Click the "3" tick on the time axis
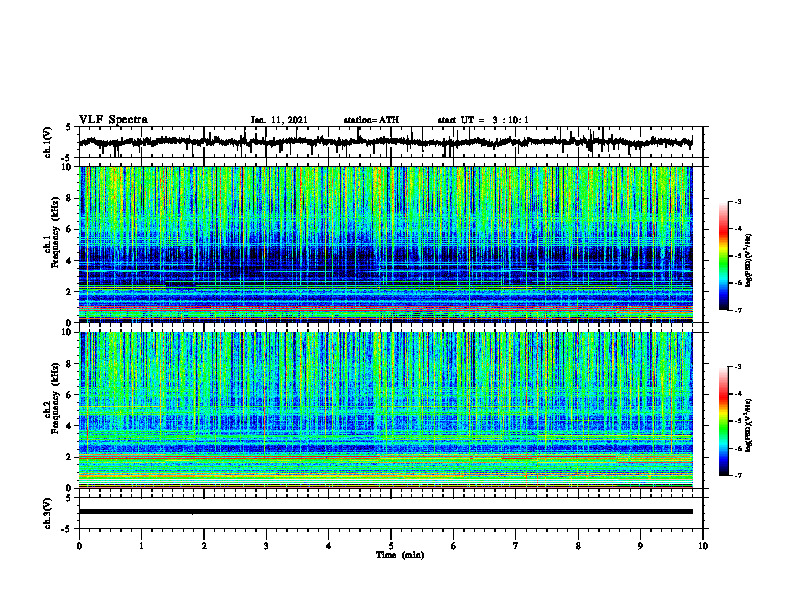Screen dimensions: 792x612 (x=266, y=546)
